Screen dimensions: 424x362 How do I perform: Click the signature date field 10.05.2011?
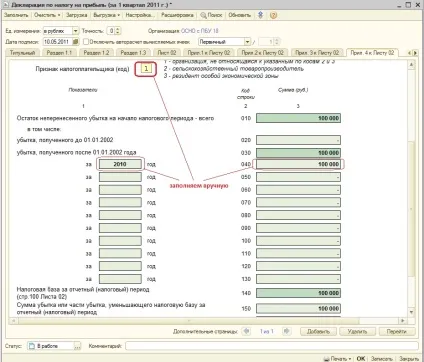pos(58,42)
